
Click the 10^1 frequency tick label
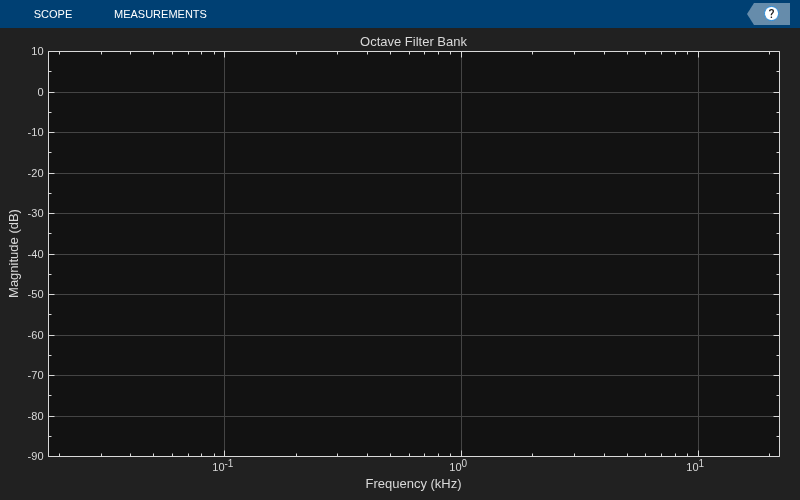(695, 466)
